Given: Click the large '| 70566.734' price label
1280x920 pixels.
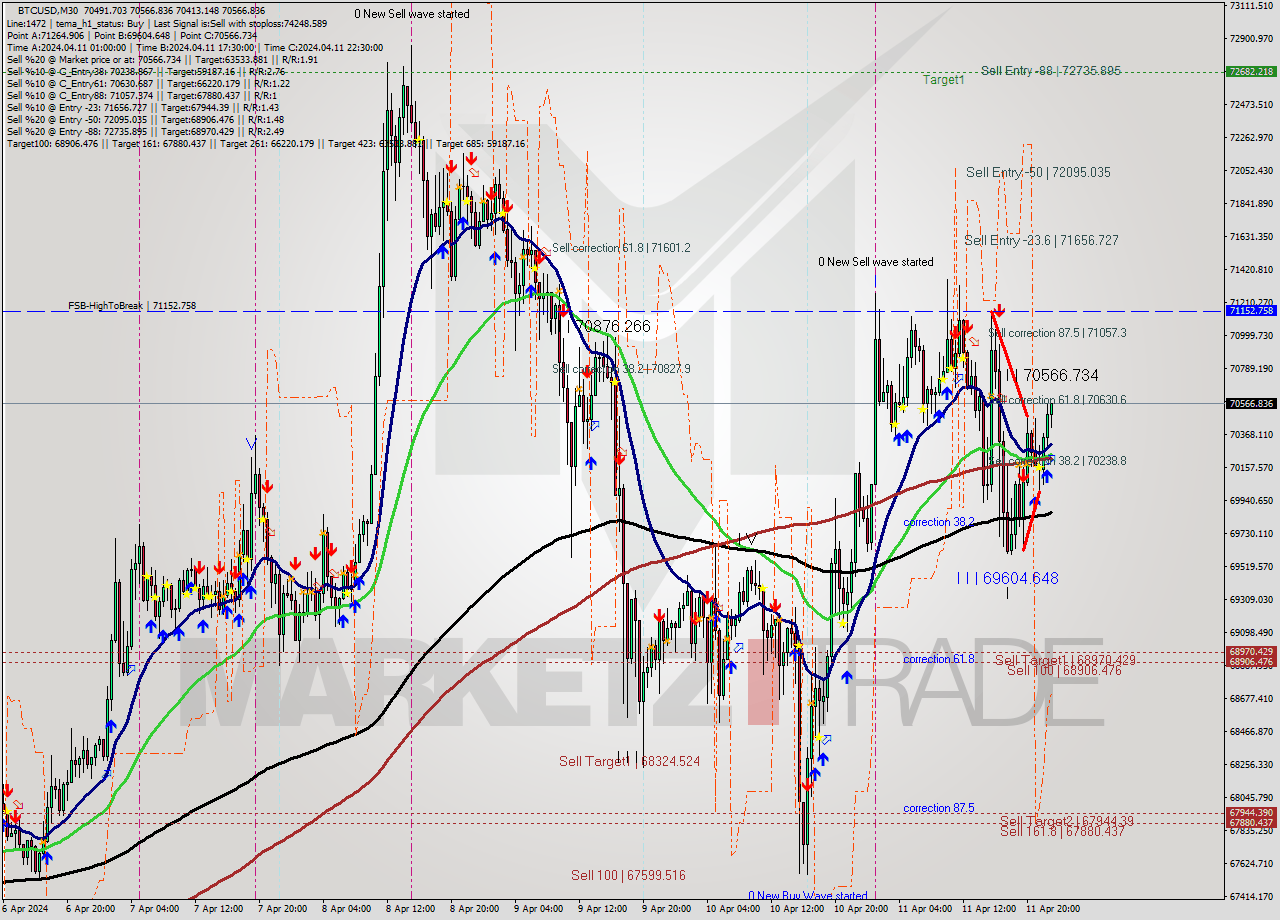Looking at the screenshot, I should point(1057,375).
